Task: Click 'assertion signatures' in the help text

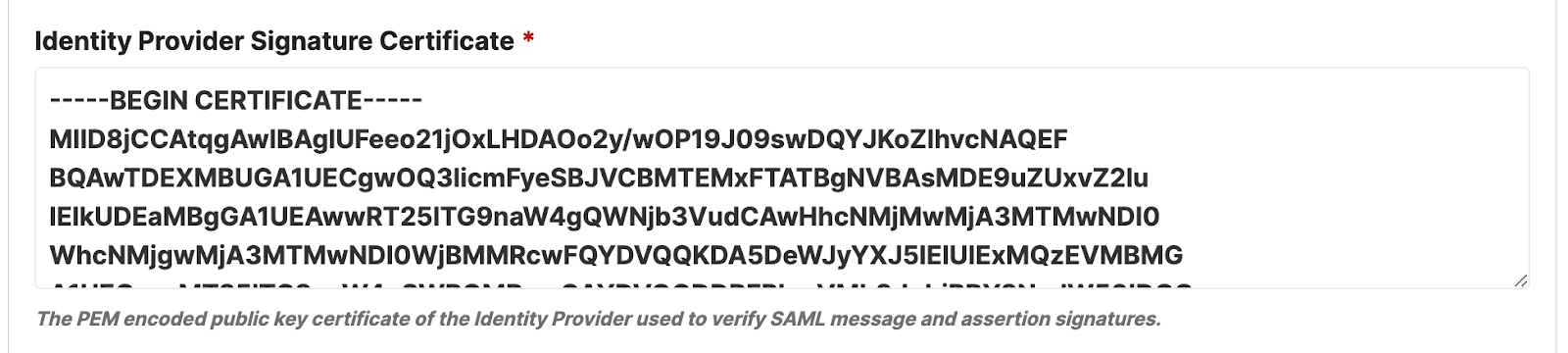Action: click(1063, 319)
